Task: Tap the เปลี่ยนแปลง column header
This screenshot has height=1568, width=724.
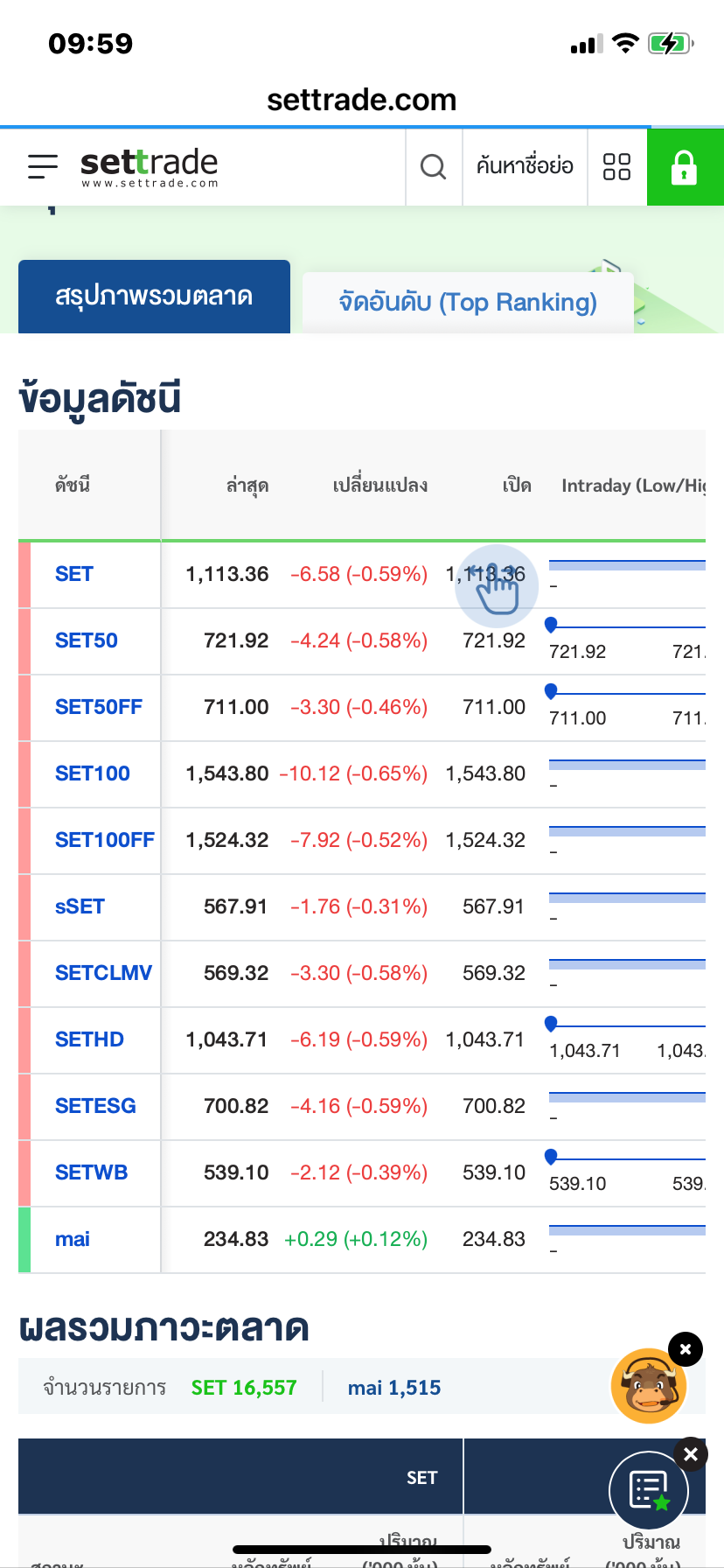Action: 380,486
